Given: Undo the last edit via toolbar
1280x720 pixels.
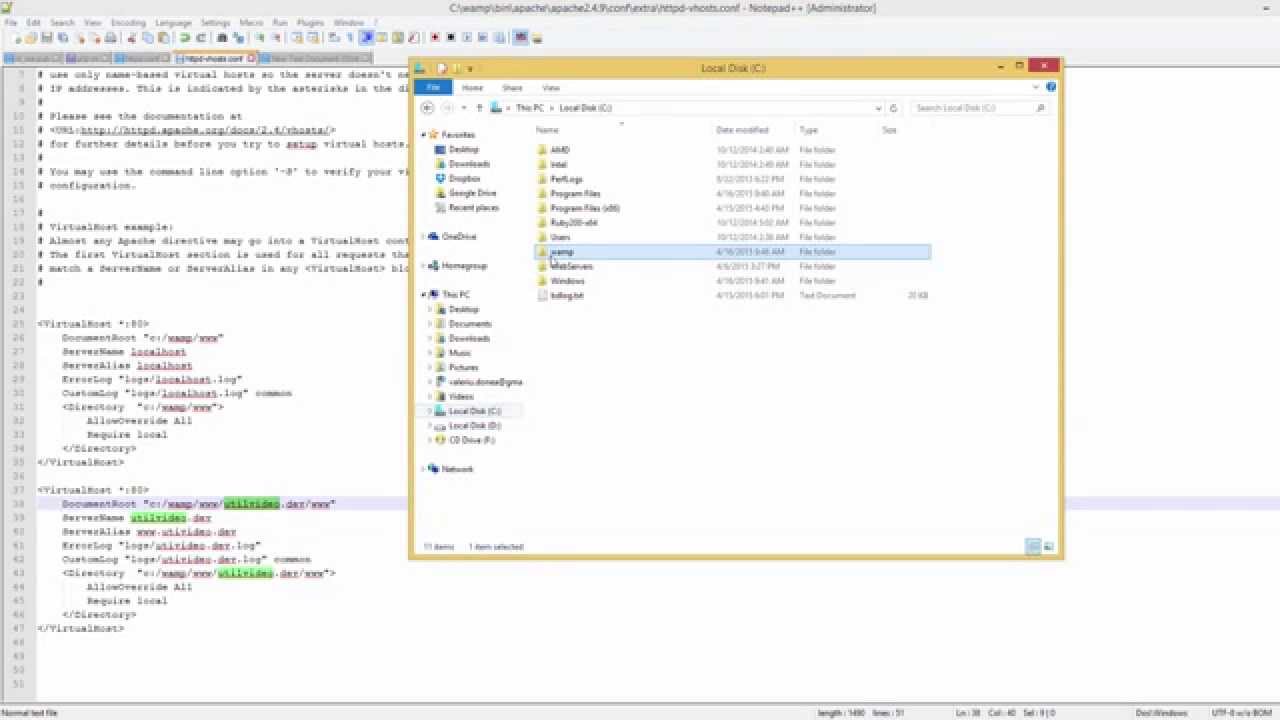Looking at the screenshot, I should pos(185,38).
